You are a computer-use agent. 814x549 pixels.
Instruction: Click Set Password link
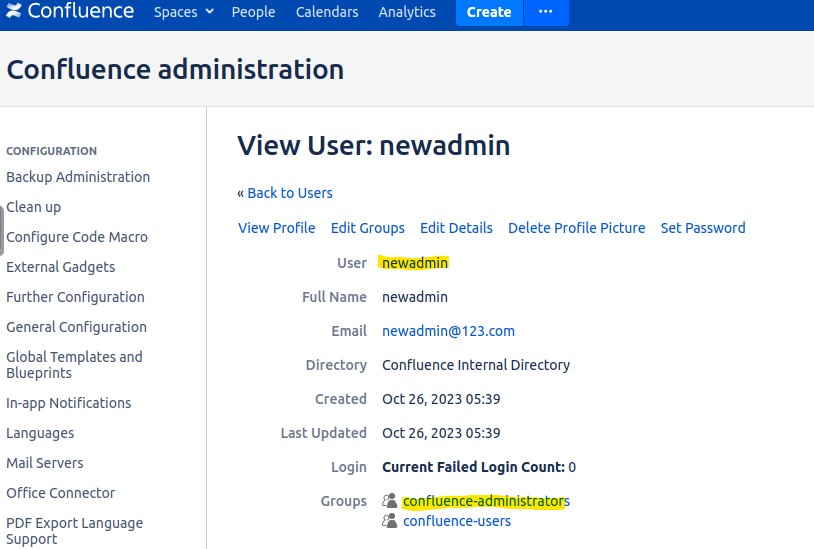coord(703,228)
